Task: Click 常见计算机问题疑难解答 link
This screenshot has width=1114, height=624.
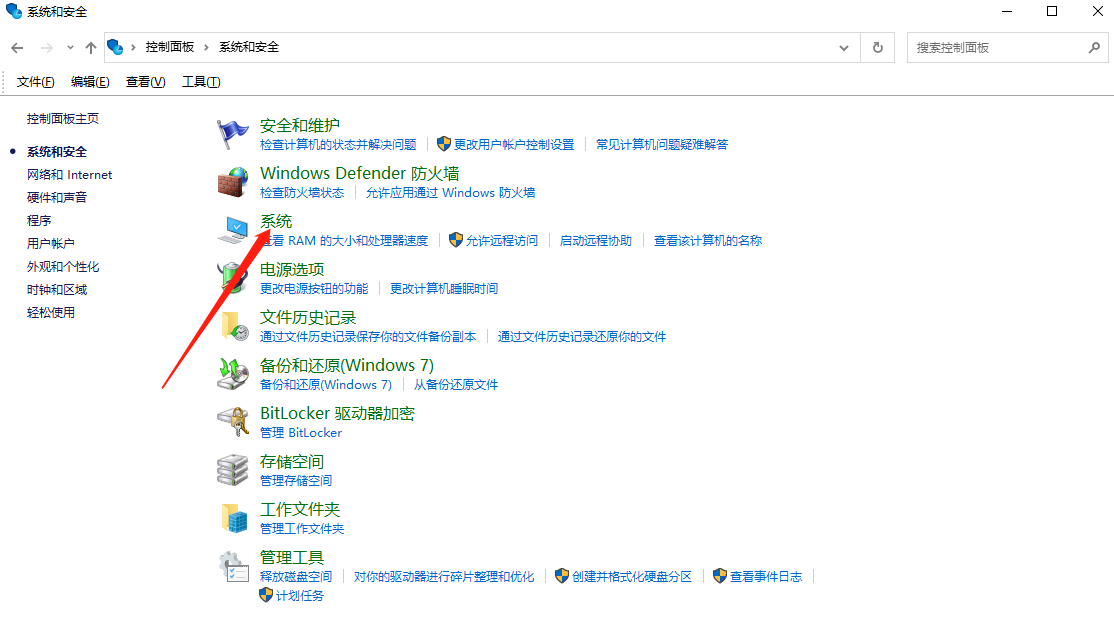Action: [662, 144]
